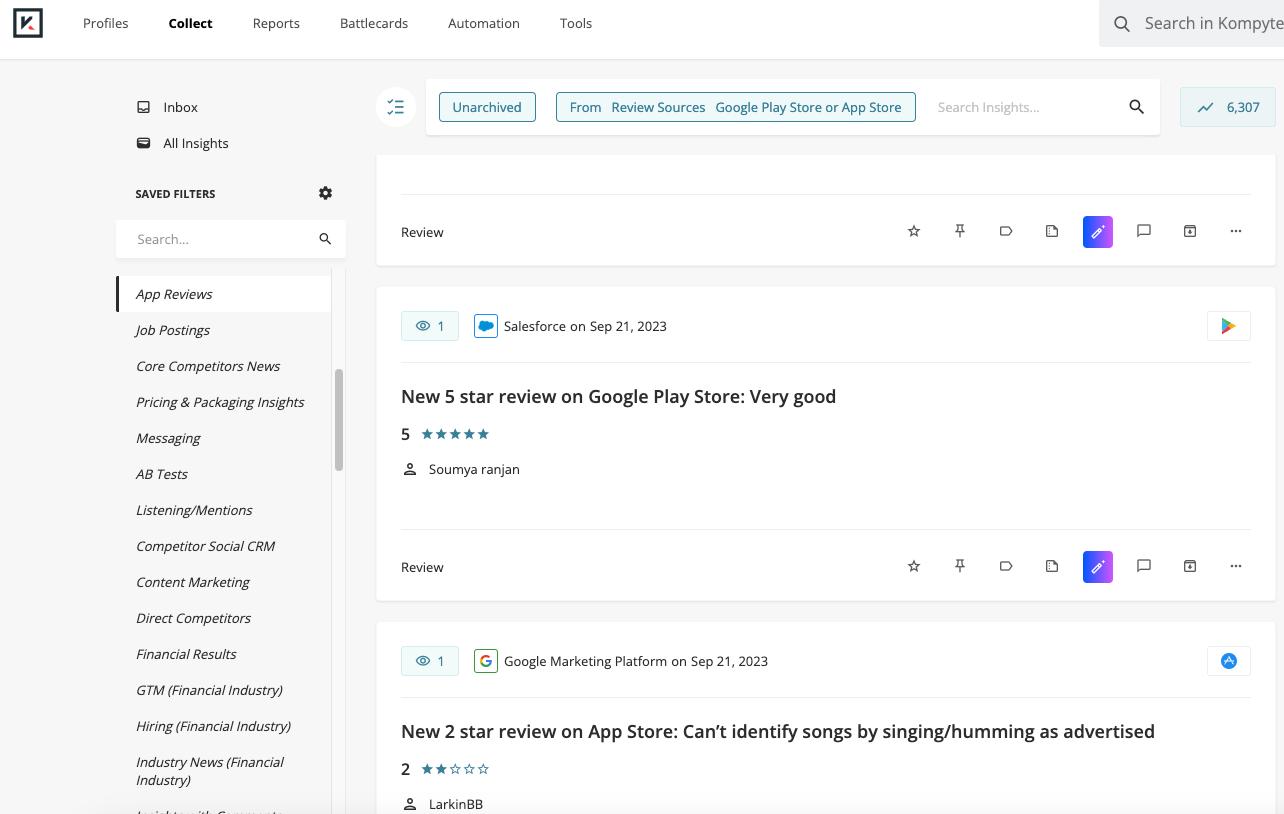The height and width of the screenshot is (814, 1284).
Task: Archive the top Review card
Action: click(1190, 231)
